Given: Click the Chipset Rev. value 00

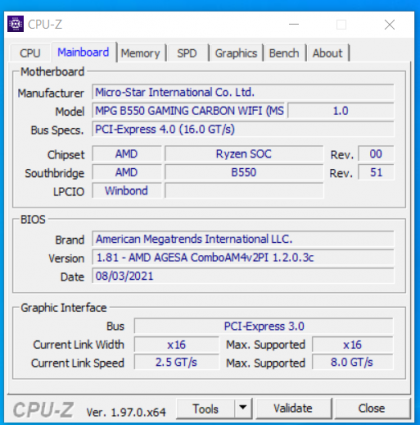Looking at the screenshot, I should 376,154.
